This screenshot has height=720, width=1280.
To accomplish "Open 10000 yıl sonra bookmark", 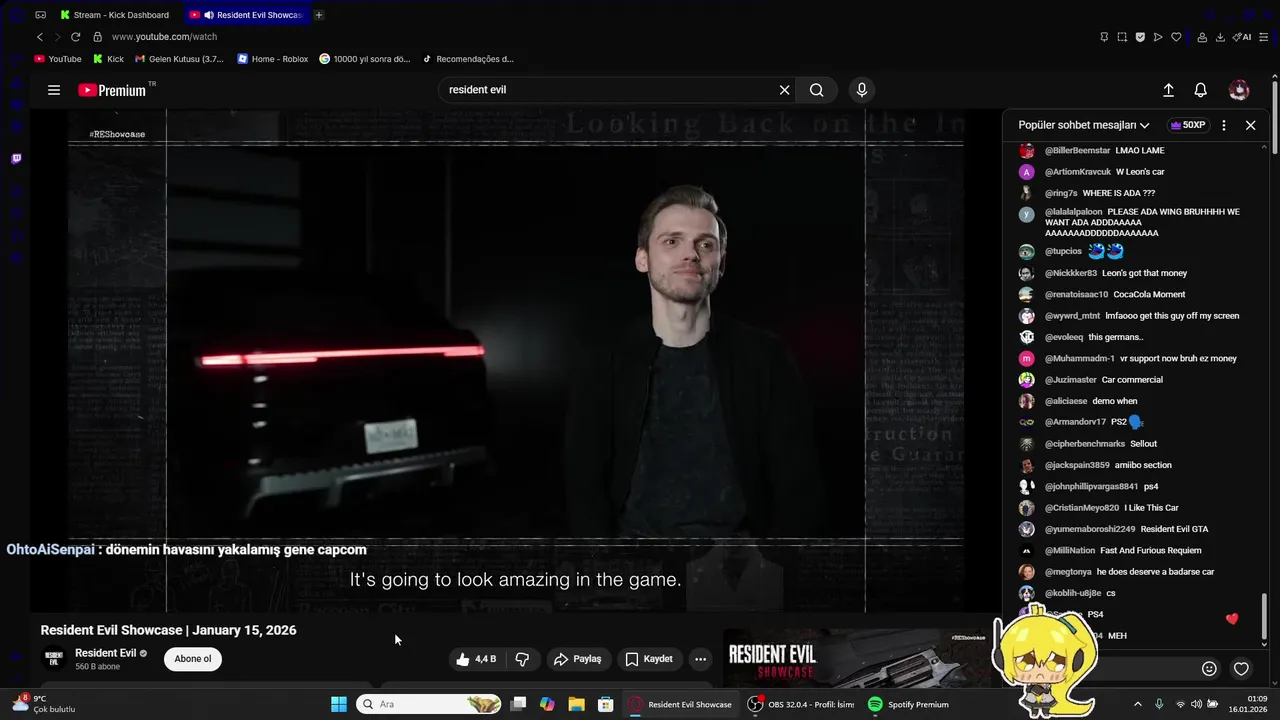I will [x=365, y=59].
